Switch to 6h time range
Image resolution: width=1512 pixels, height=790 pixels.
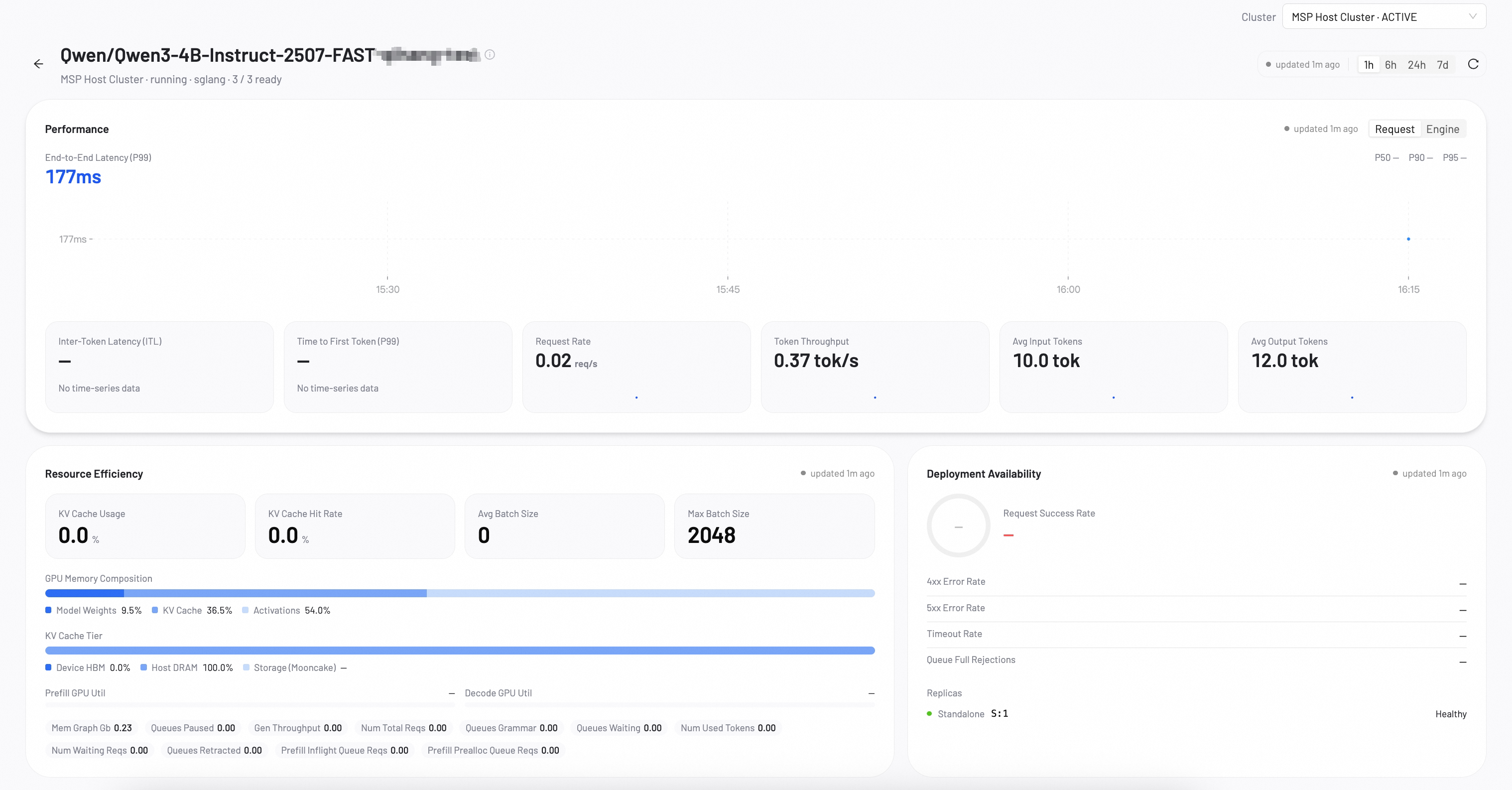point(1390,65)
